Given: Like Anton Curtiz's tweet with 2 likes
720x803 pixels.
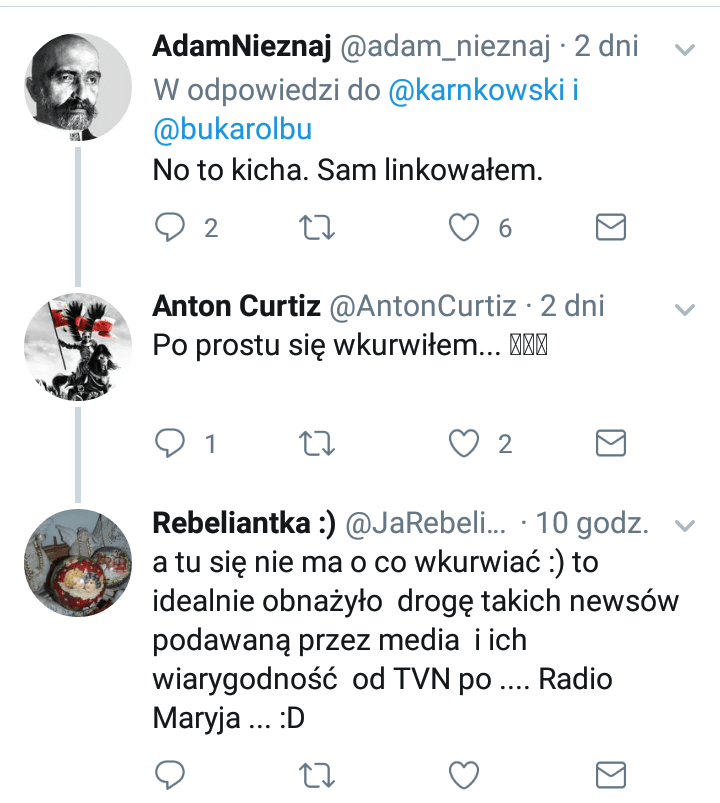Looking at the screenshot, I should pyautogui.click(x=464, y=443).
